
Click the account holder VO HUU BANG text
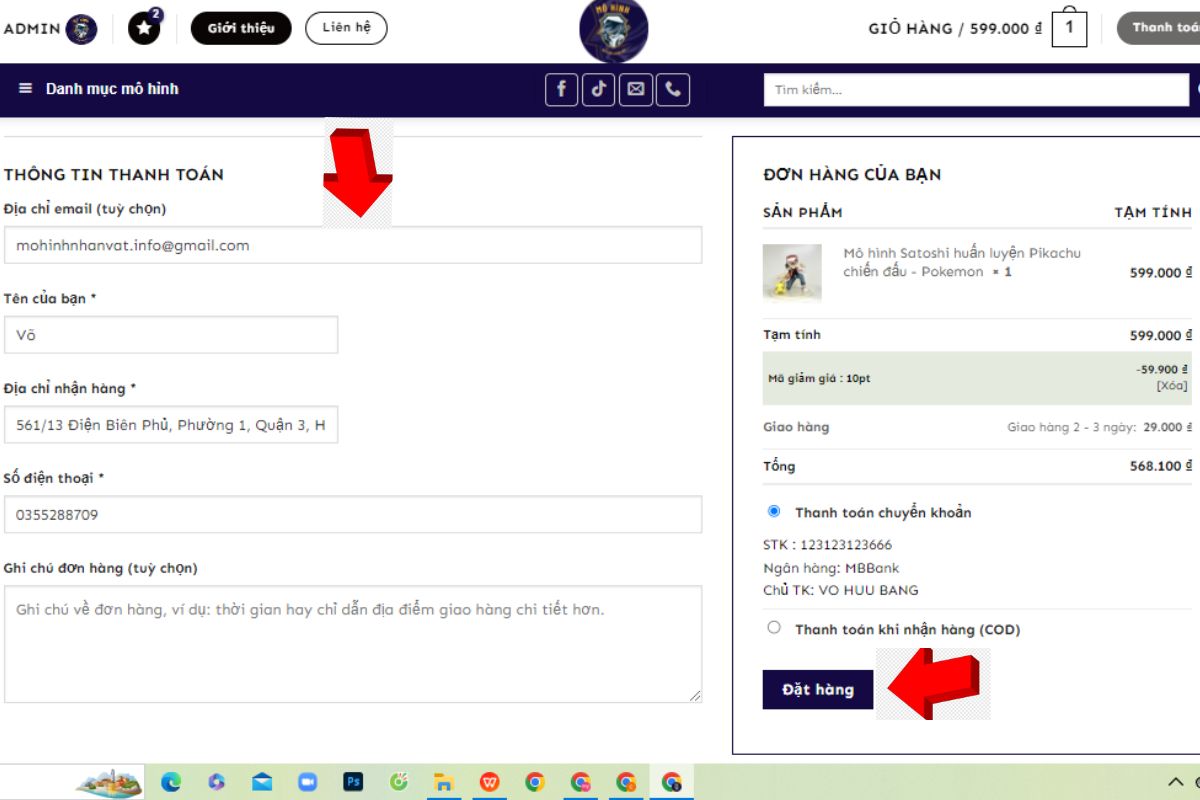point(869,590)
